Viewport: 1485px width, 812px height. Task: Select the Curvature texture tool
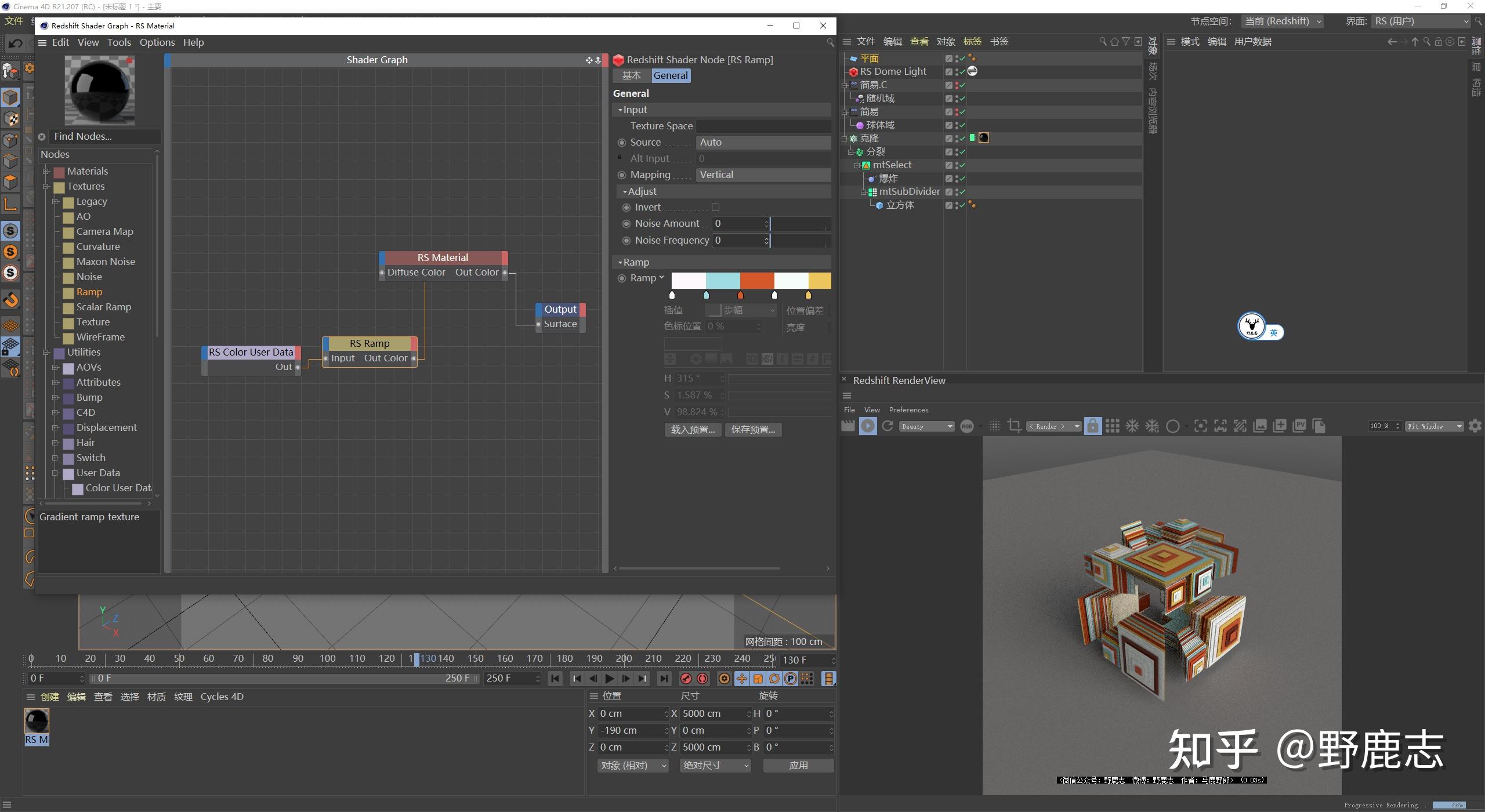point(98,246)
